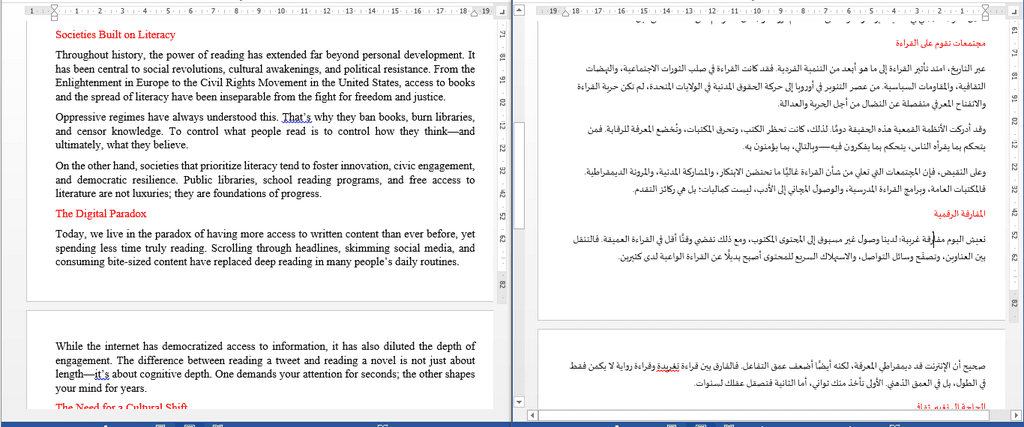The height and width of the screenshot is (427, 1024).
Task: Click the horizontal scrollbar left arrow in Arabic window
Action: (532, 415)
